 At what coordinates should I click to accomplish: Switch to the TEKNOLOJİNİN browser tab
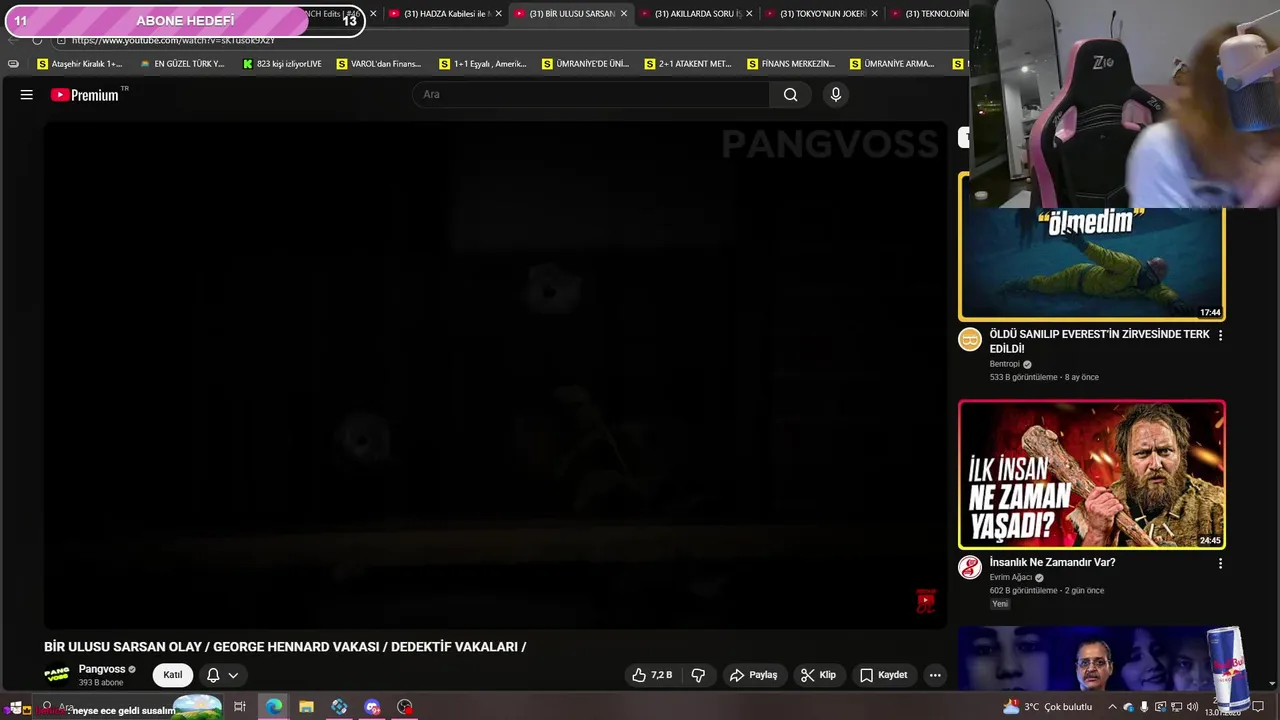click(x=930, y=14)
